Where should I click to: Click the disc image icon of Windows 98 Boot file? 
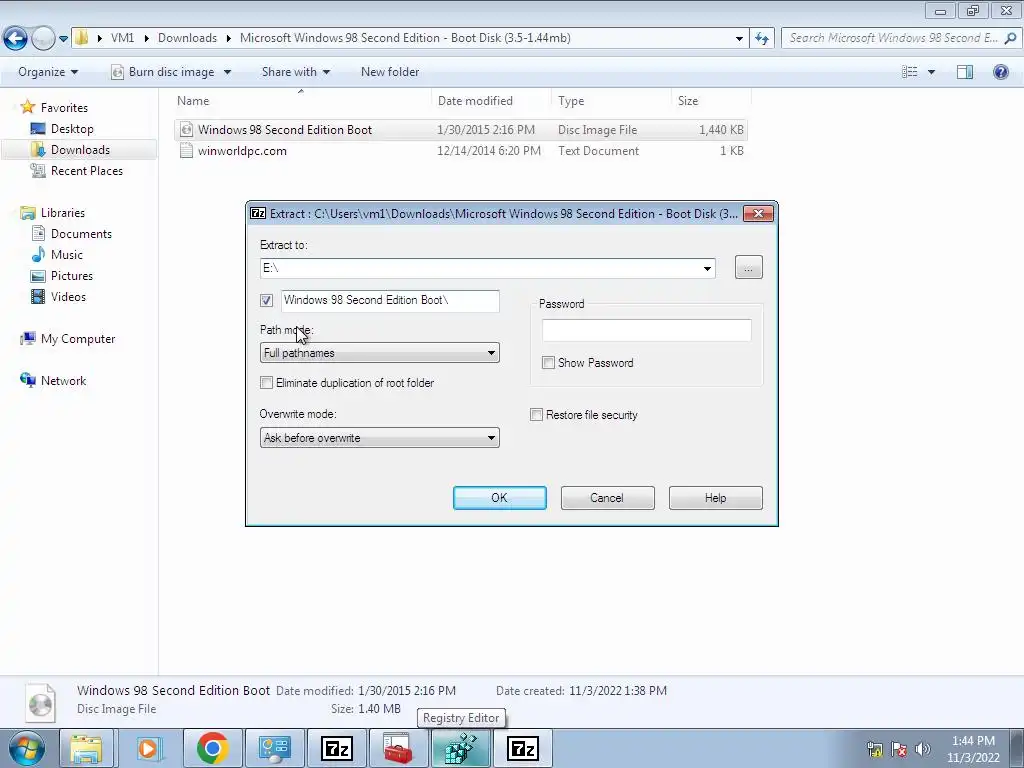[186, 129]
